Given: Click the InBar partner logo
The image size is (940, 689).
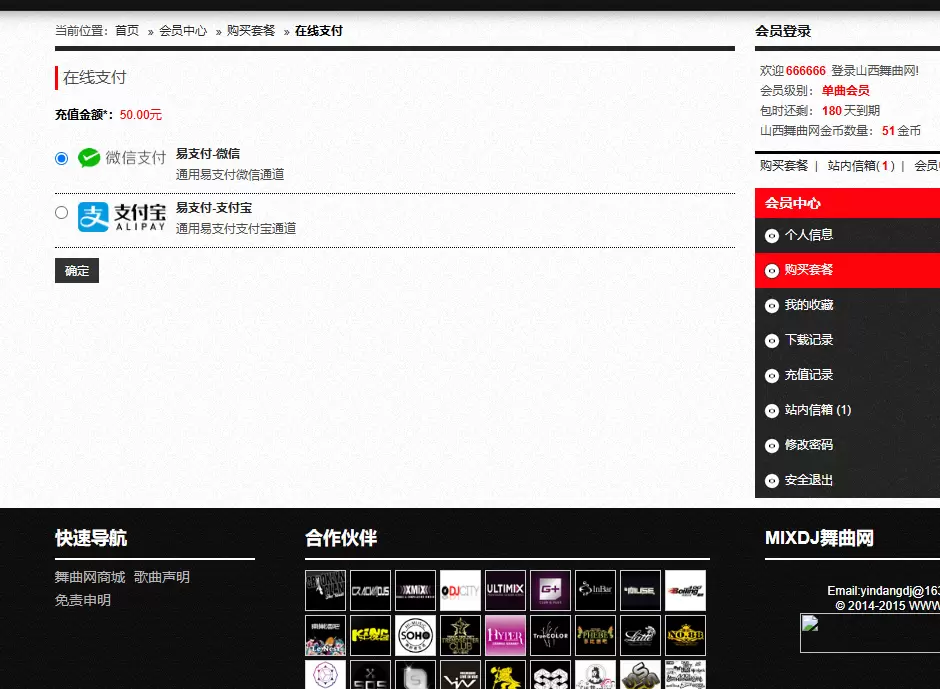Looking at the screenshot, I should 595,591.
